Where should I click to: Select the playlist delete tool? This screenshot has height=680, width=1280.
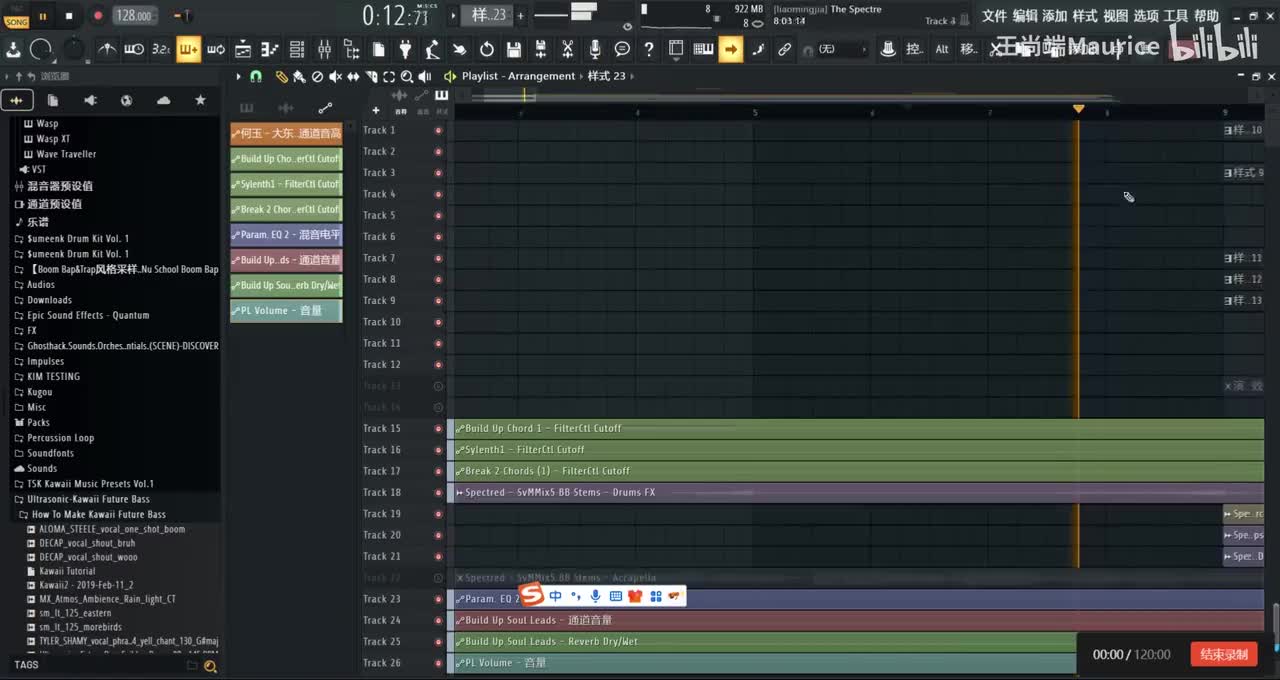(317, 76)
